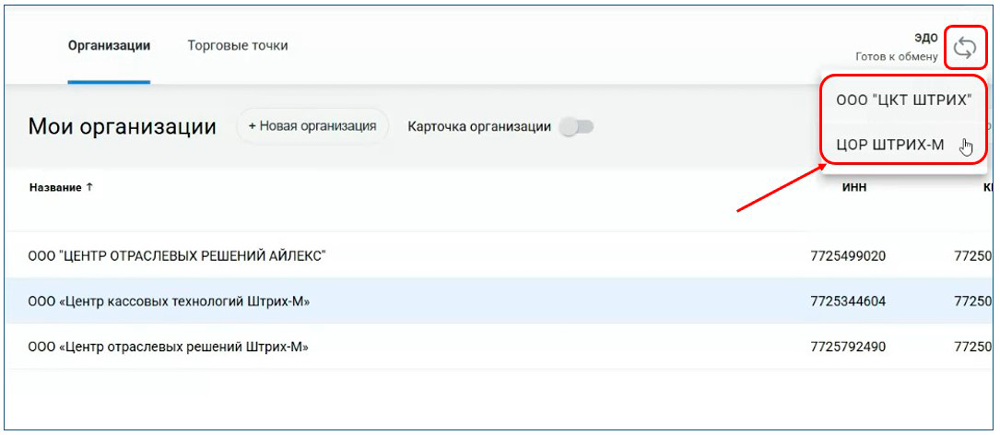
Task: Click the ИНН value 7725499020
Action: tap(848, 256)
